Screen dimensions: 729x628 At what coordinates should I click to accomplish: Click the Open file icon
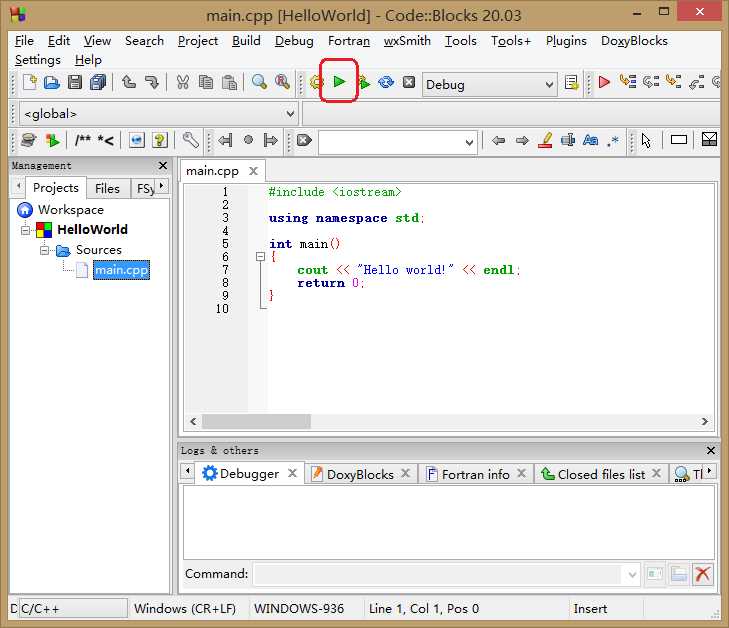[x=52, y=83]
